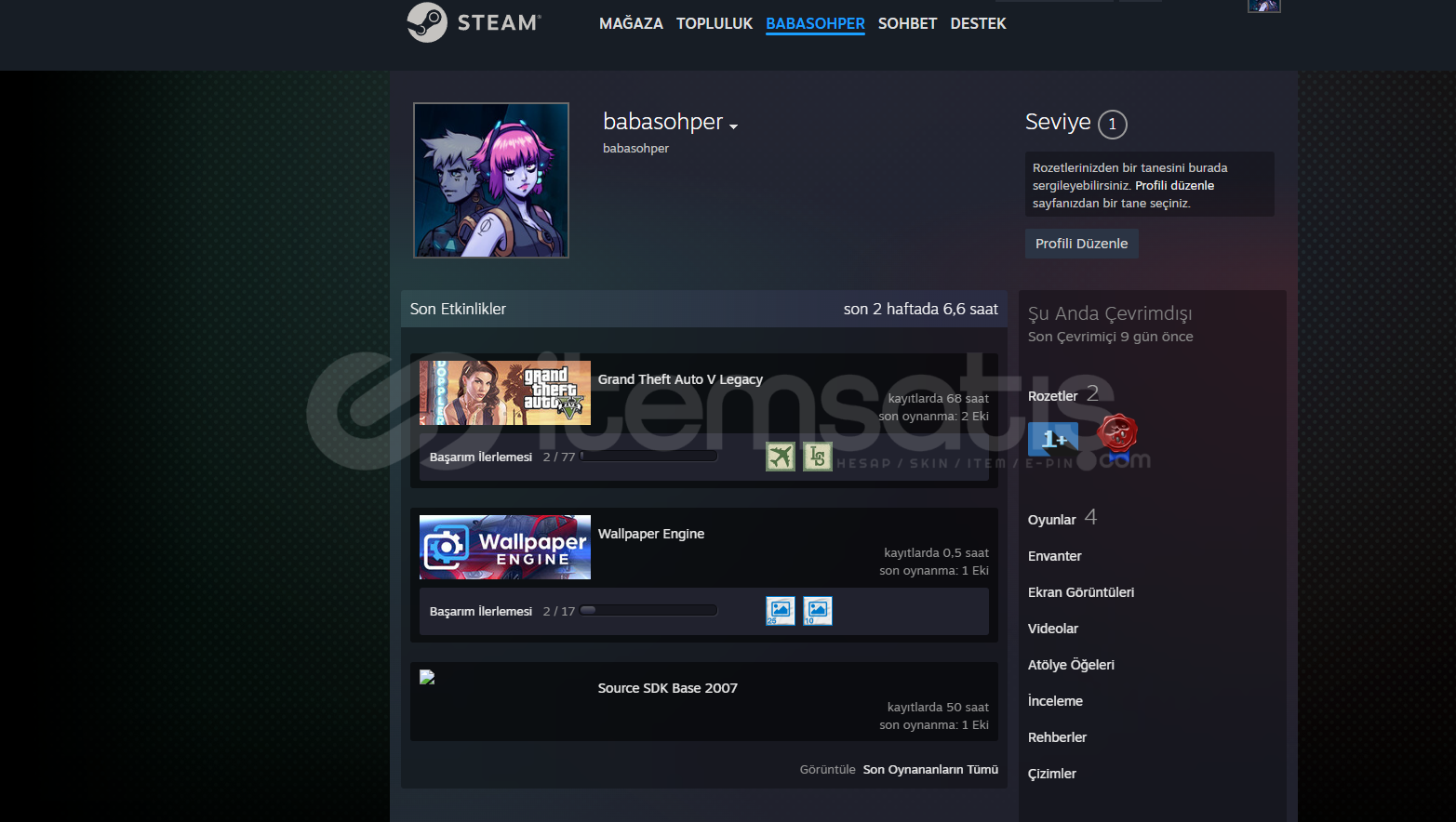Image resolution: width=1456 pixels, height=822 pixels.
Task: Click 'Başarım İlerlemesi 2 / 17' text
Action: coord(502,611)
